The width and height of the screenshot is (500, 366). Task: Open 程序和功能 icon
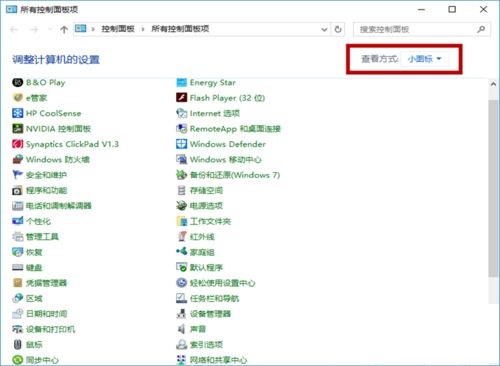17,190
